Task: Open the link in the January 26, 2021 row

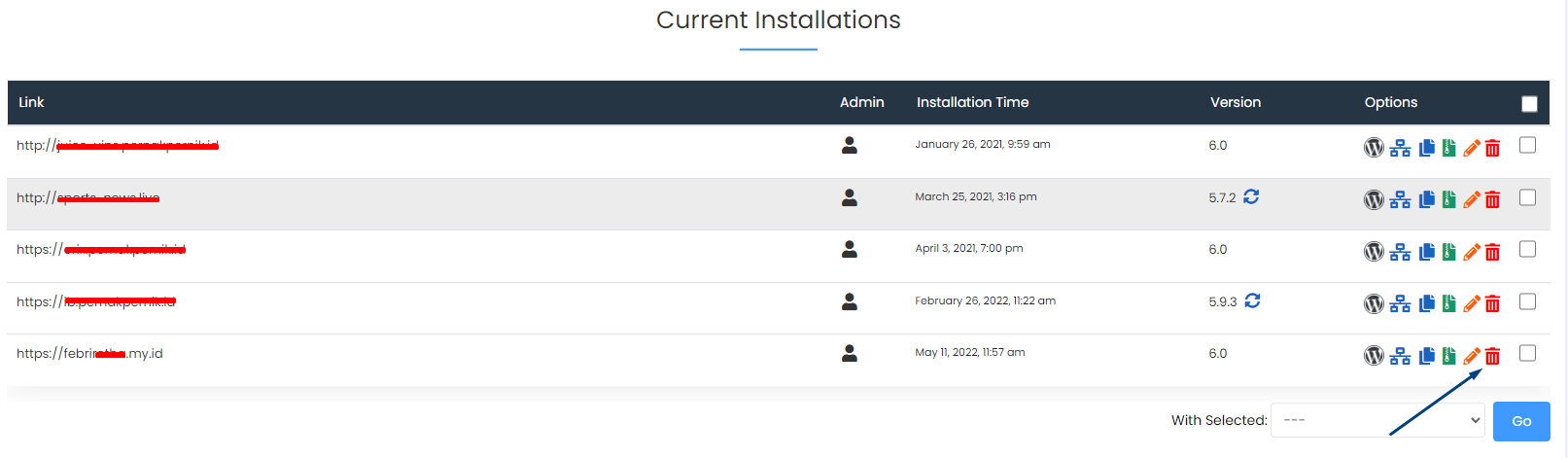Action: 118,146
